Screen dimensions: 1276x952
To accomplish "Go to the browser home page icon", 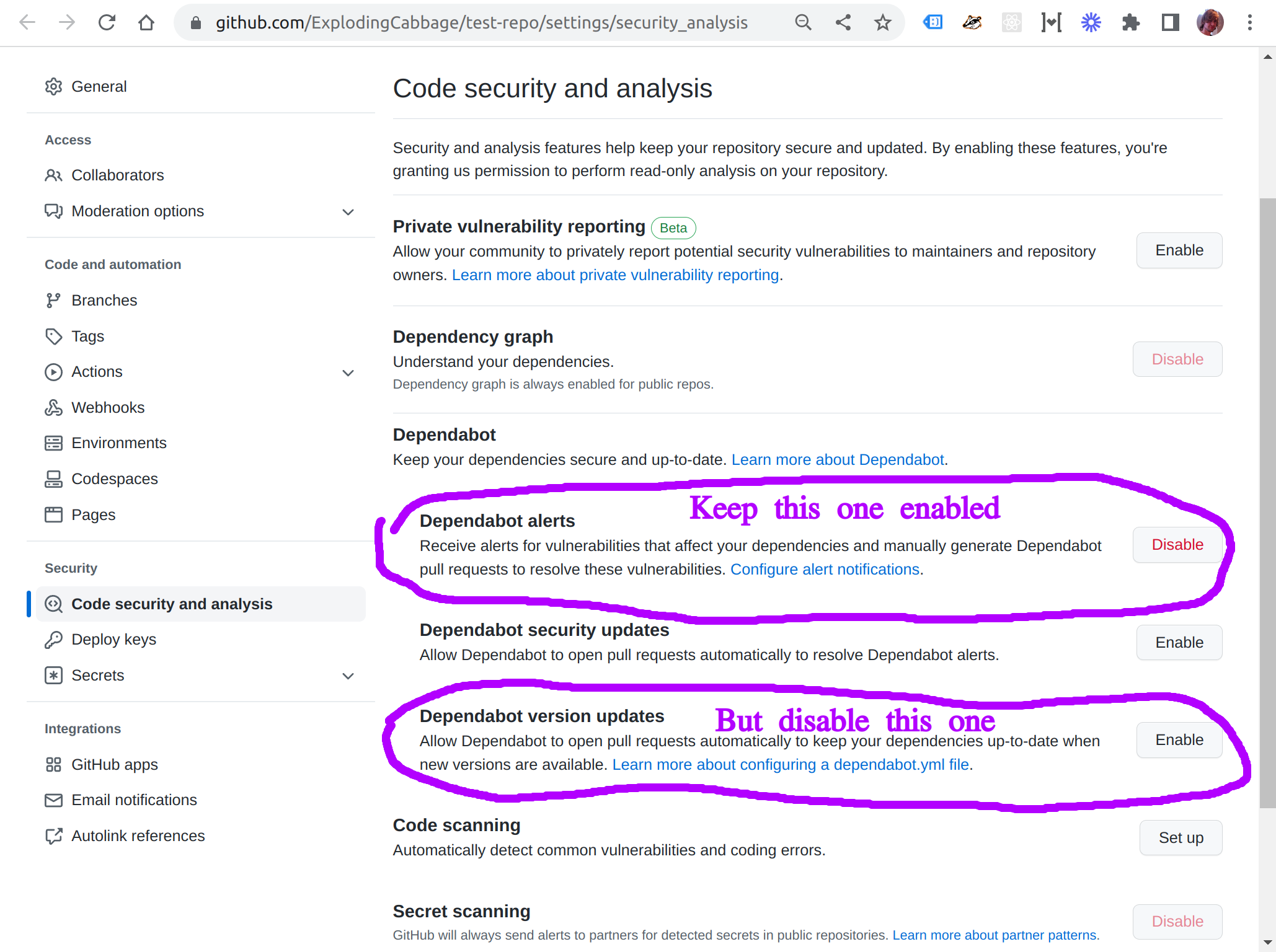I will point(146,23).
